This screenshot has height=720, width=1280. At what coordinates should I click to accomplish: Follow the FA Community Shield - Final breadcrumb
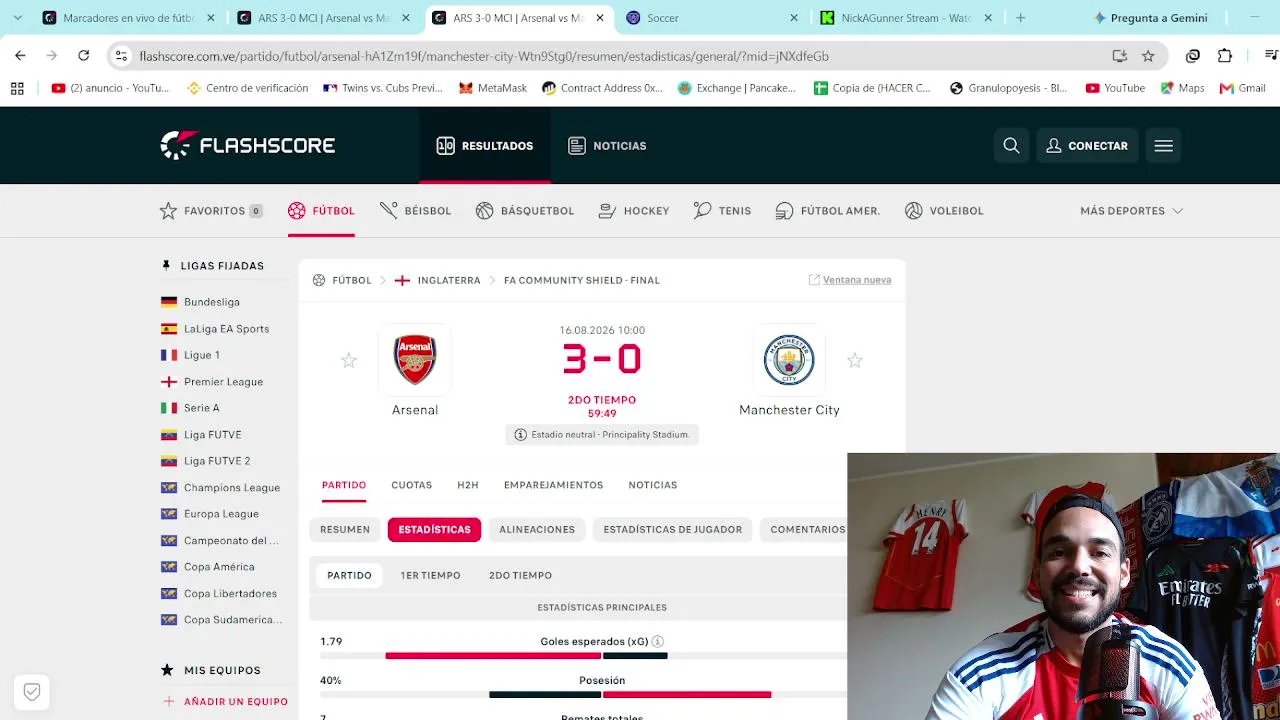coord(582,280)
